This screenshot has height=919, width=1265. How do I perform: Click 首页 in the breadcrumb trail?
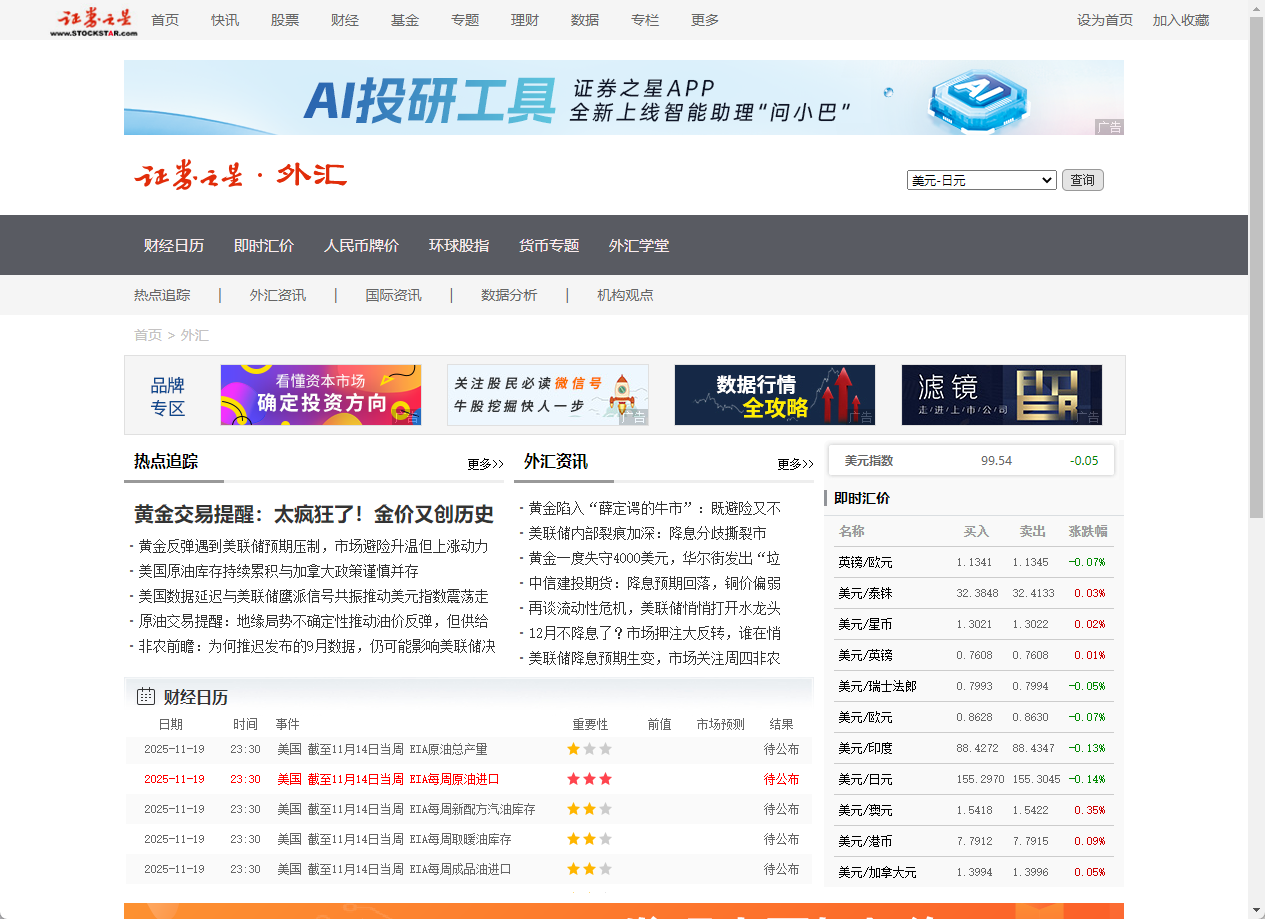coord(146,335)
